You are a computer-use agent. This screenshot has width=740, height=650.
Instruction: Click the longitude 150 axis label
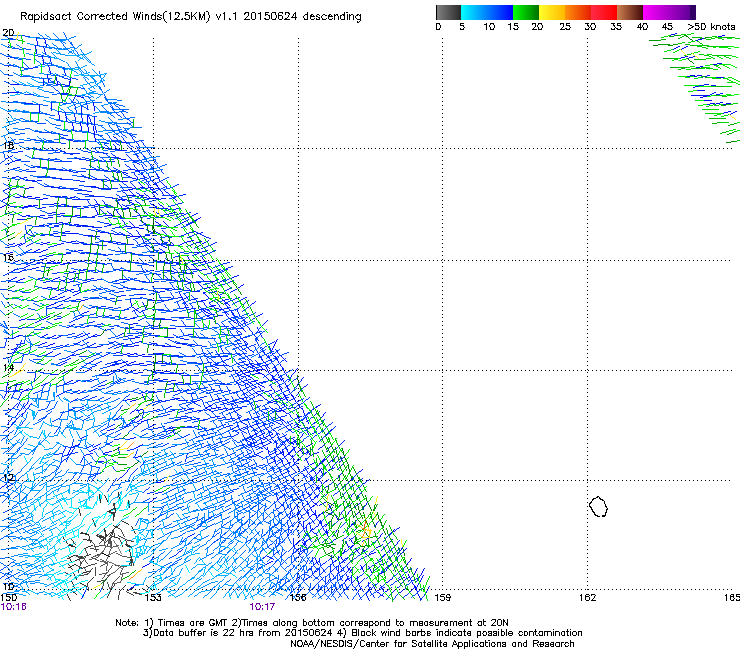point(8,598)
